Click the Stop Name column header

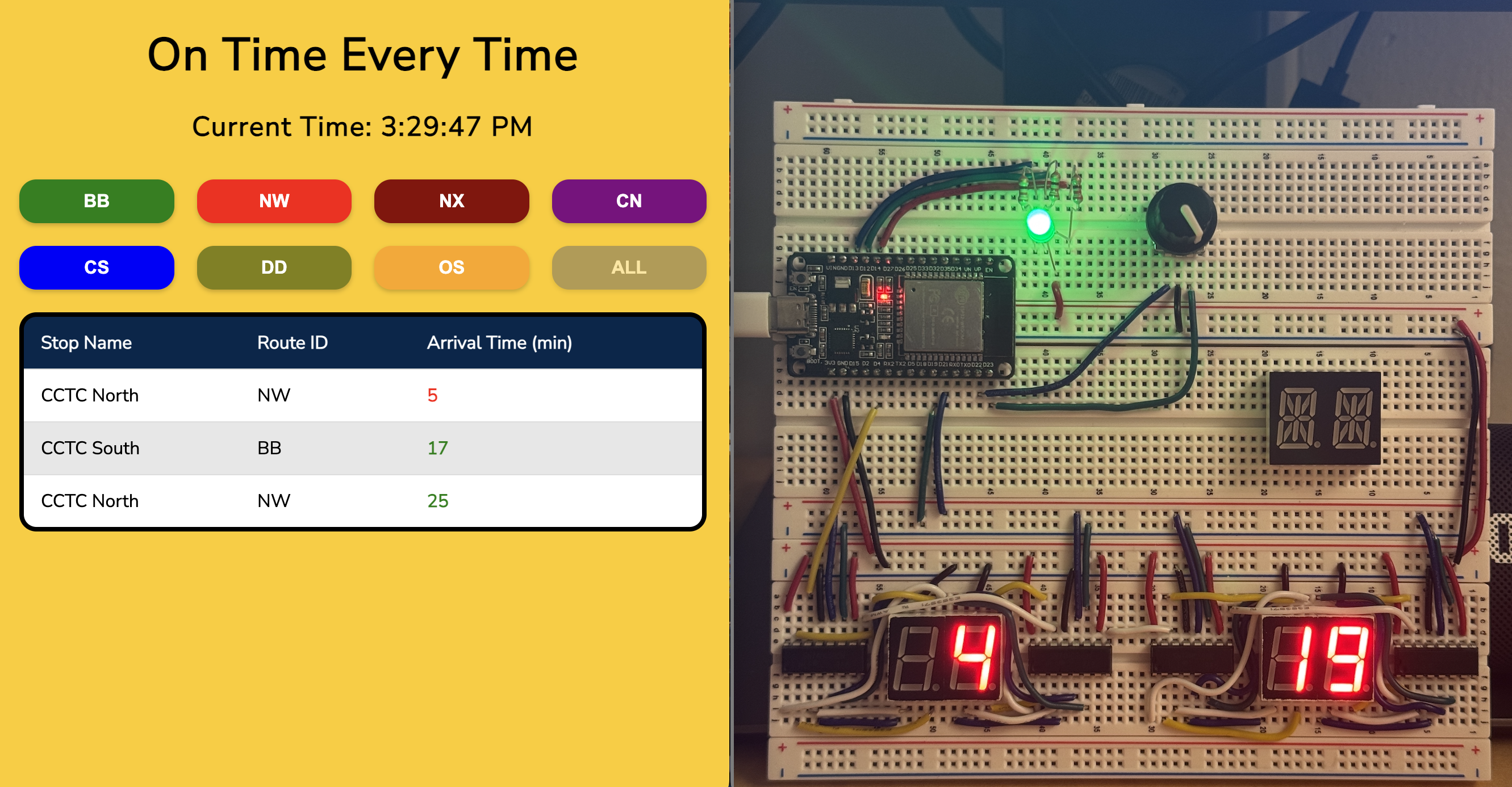86,343
